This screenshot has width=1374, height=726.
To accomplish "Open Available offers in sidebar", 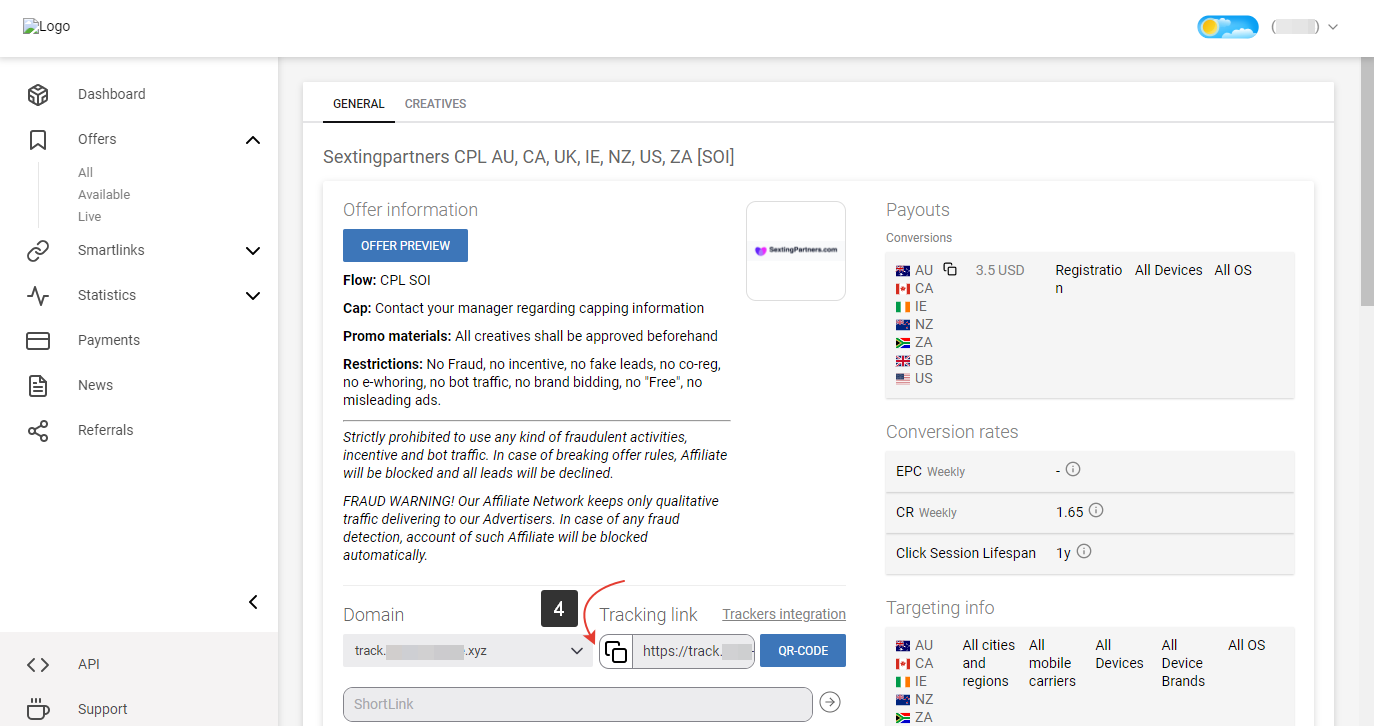I will (x=104, y=195).
